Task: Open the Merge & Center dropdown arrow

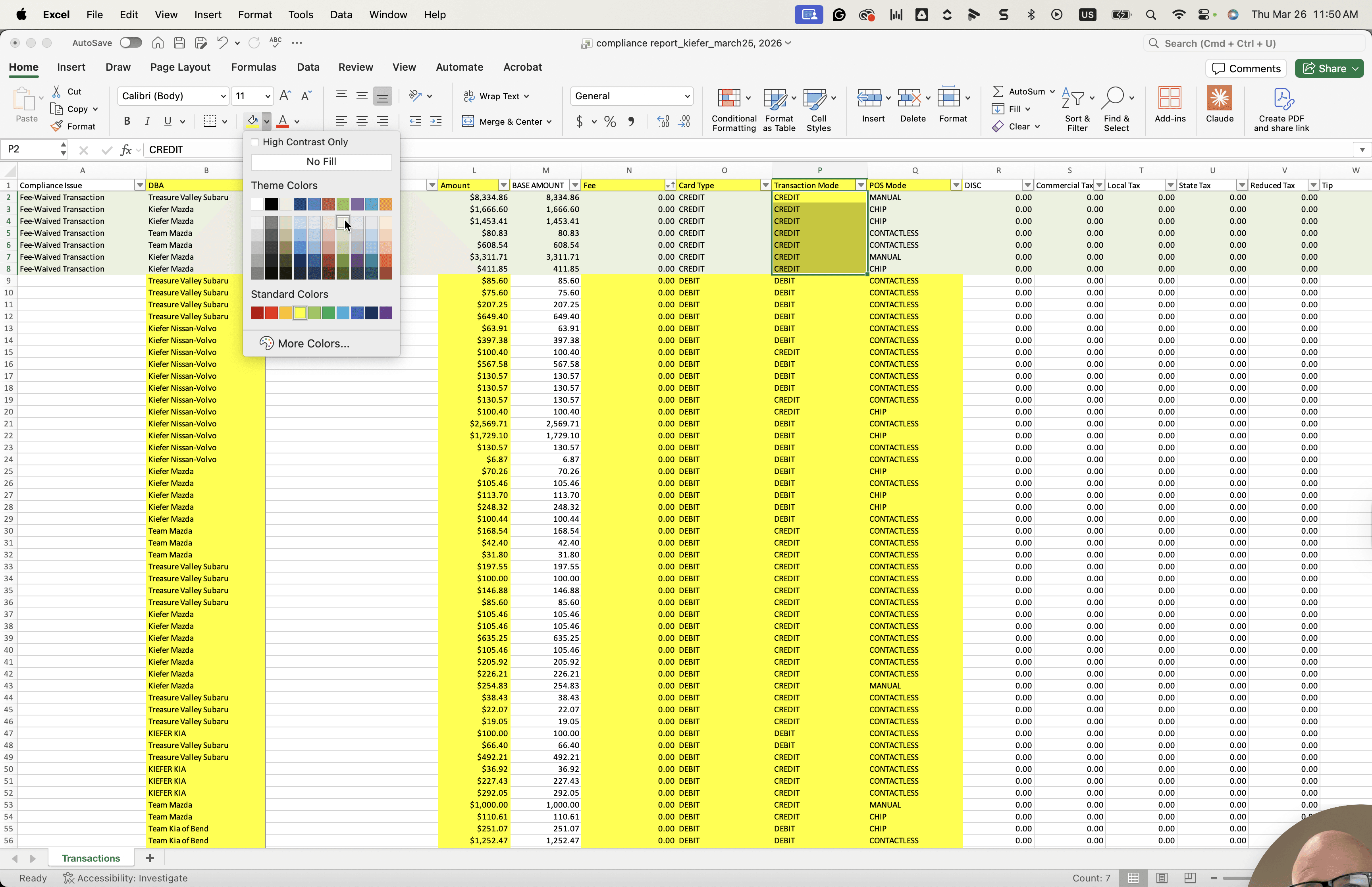Action: coord(549,121)
